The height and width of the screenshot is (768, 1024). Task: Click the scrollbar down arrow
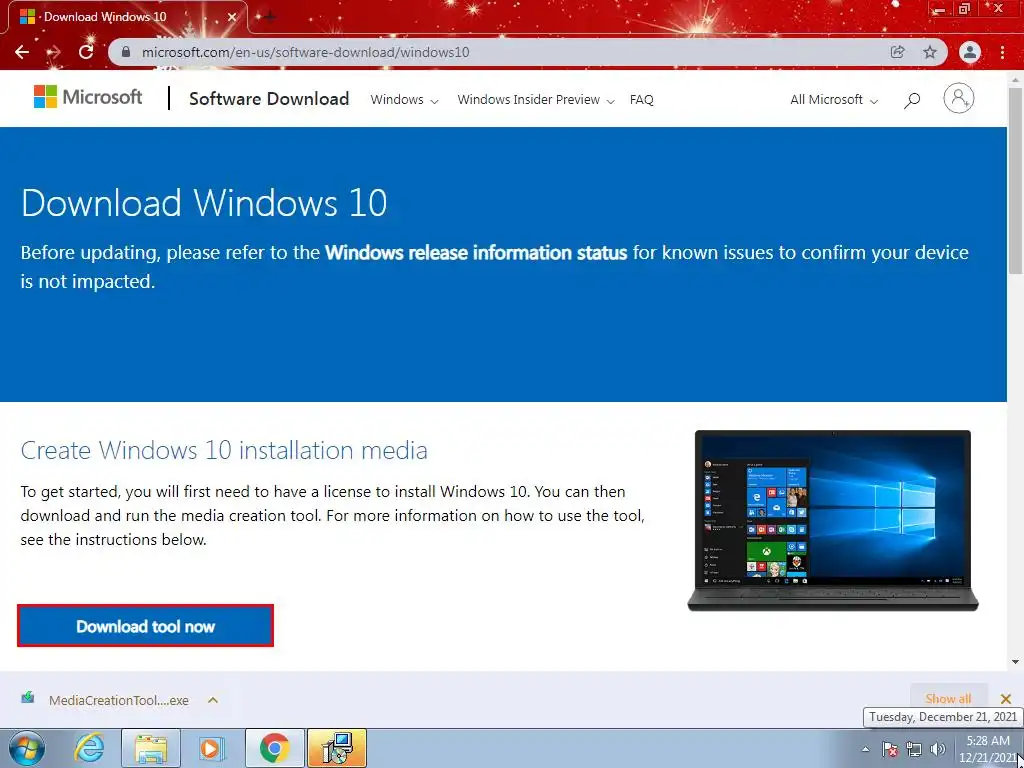coord(1016,662)
